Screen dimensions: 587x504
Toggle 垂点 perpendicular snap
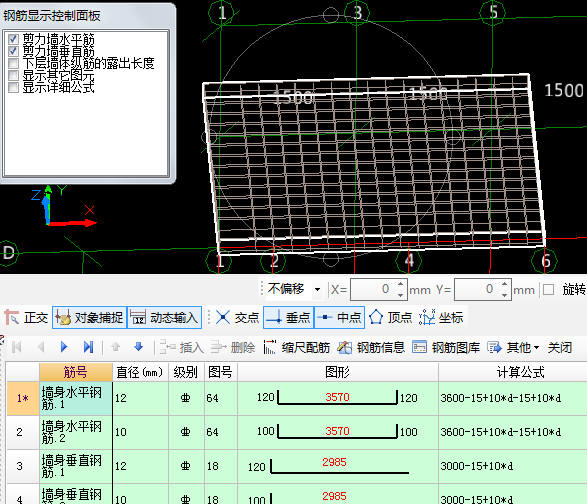tap(288, 318)
